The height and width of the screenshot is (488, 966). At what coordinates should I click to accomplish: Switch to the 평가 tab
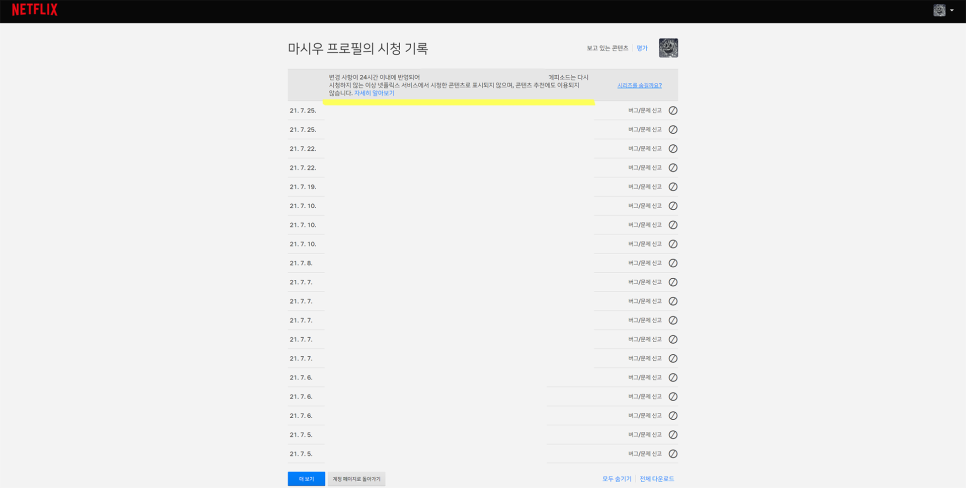[642, 48]
